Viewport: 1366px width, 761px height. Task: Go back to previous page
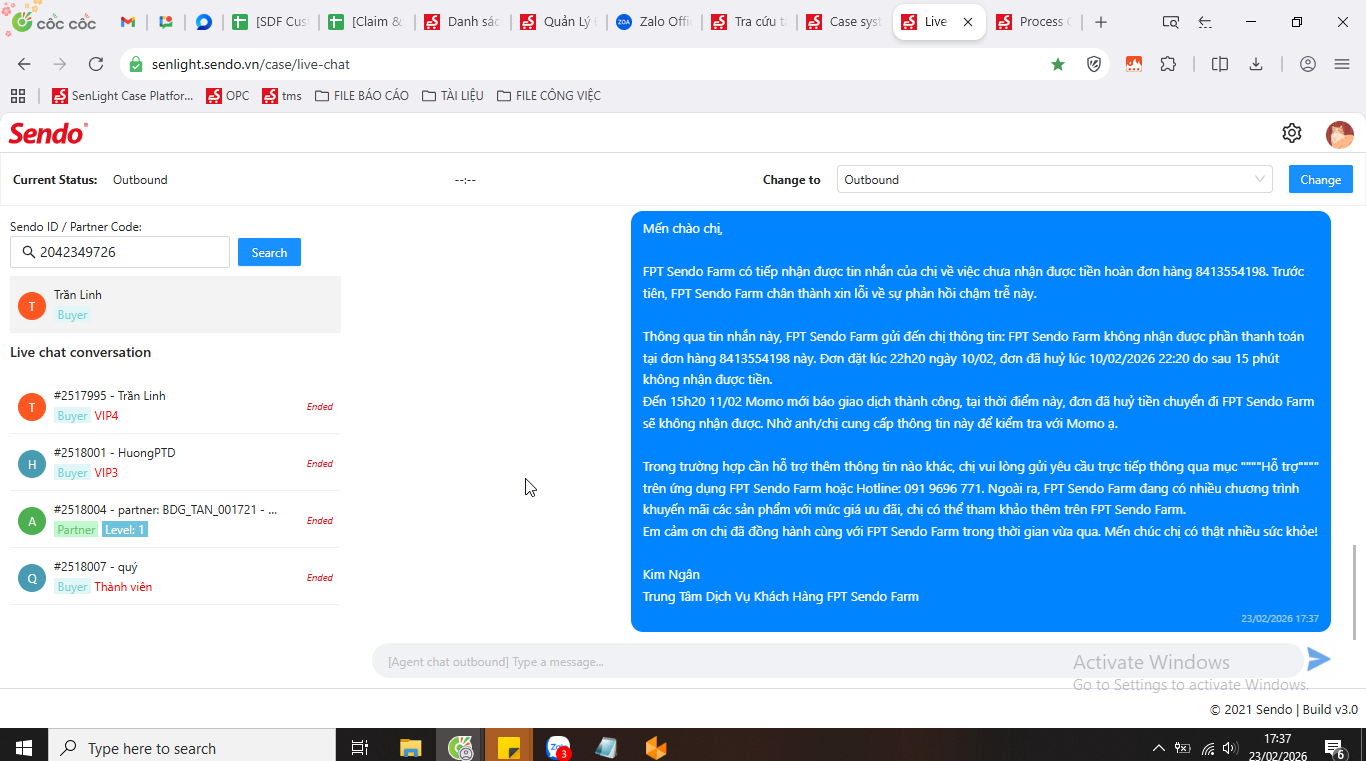coord(24,64)
